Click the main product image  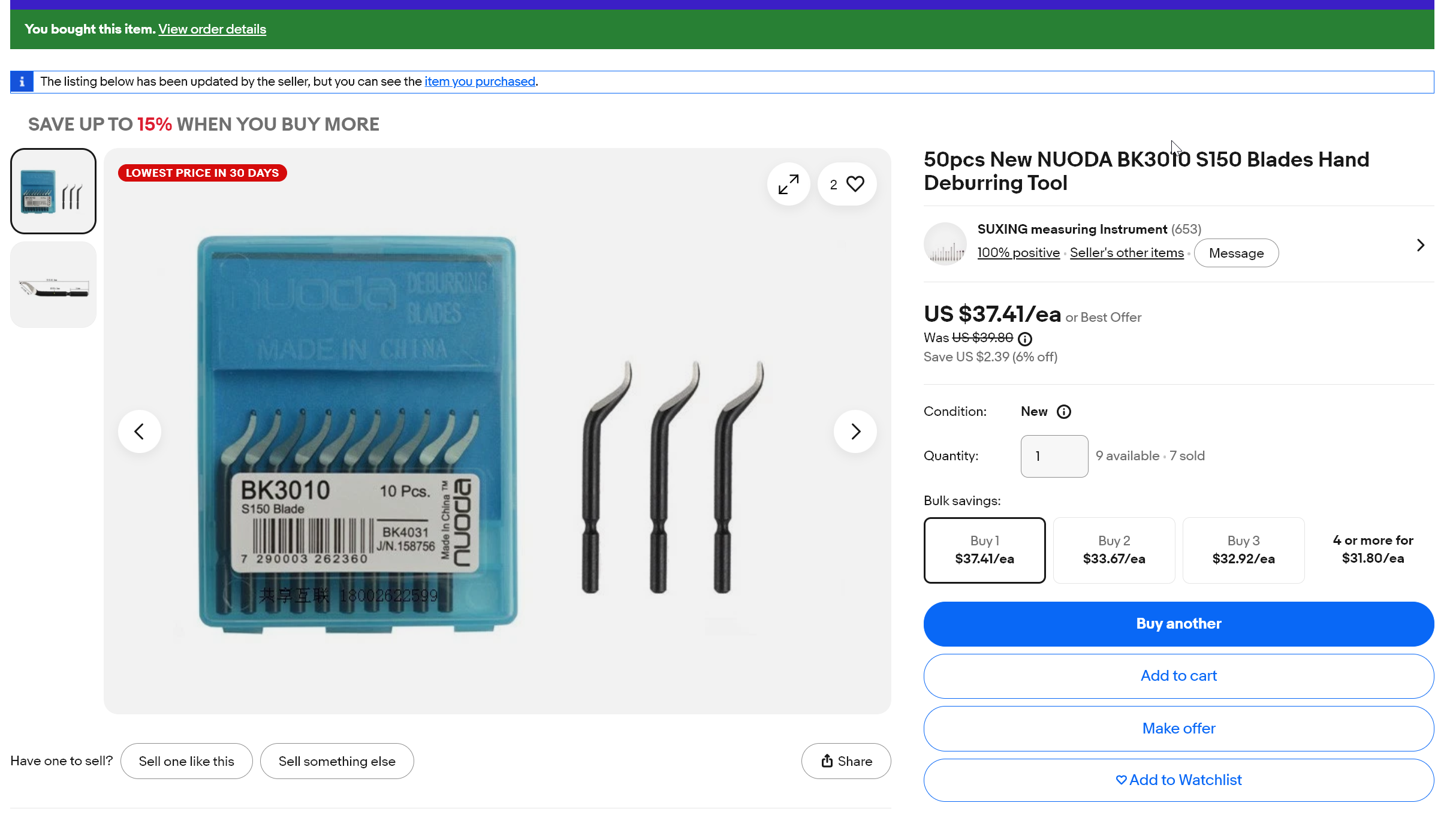498,431
